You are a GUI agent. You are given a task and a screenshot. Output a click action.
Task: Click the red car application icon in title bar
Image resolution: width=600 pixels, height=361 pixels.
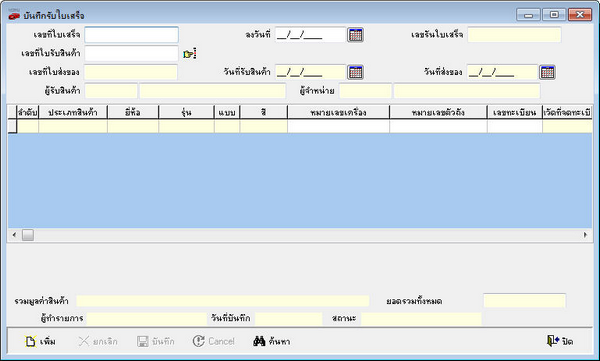(x=14, y=16)
